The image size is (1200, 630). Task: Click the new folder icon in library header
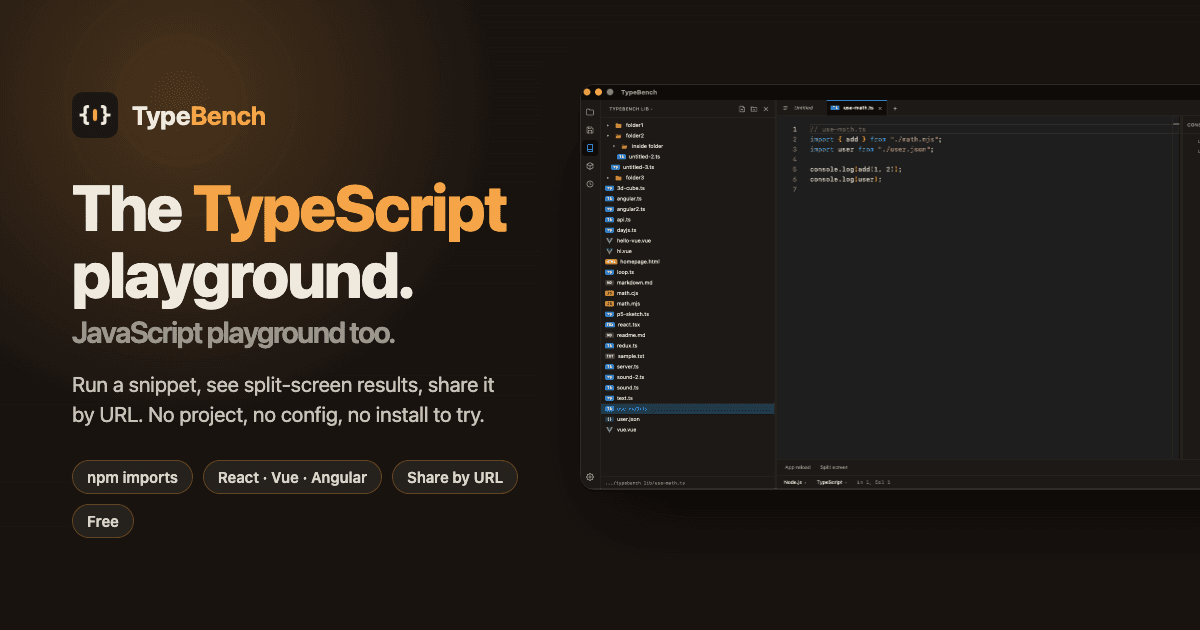[x=753, y=108]
